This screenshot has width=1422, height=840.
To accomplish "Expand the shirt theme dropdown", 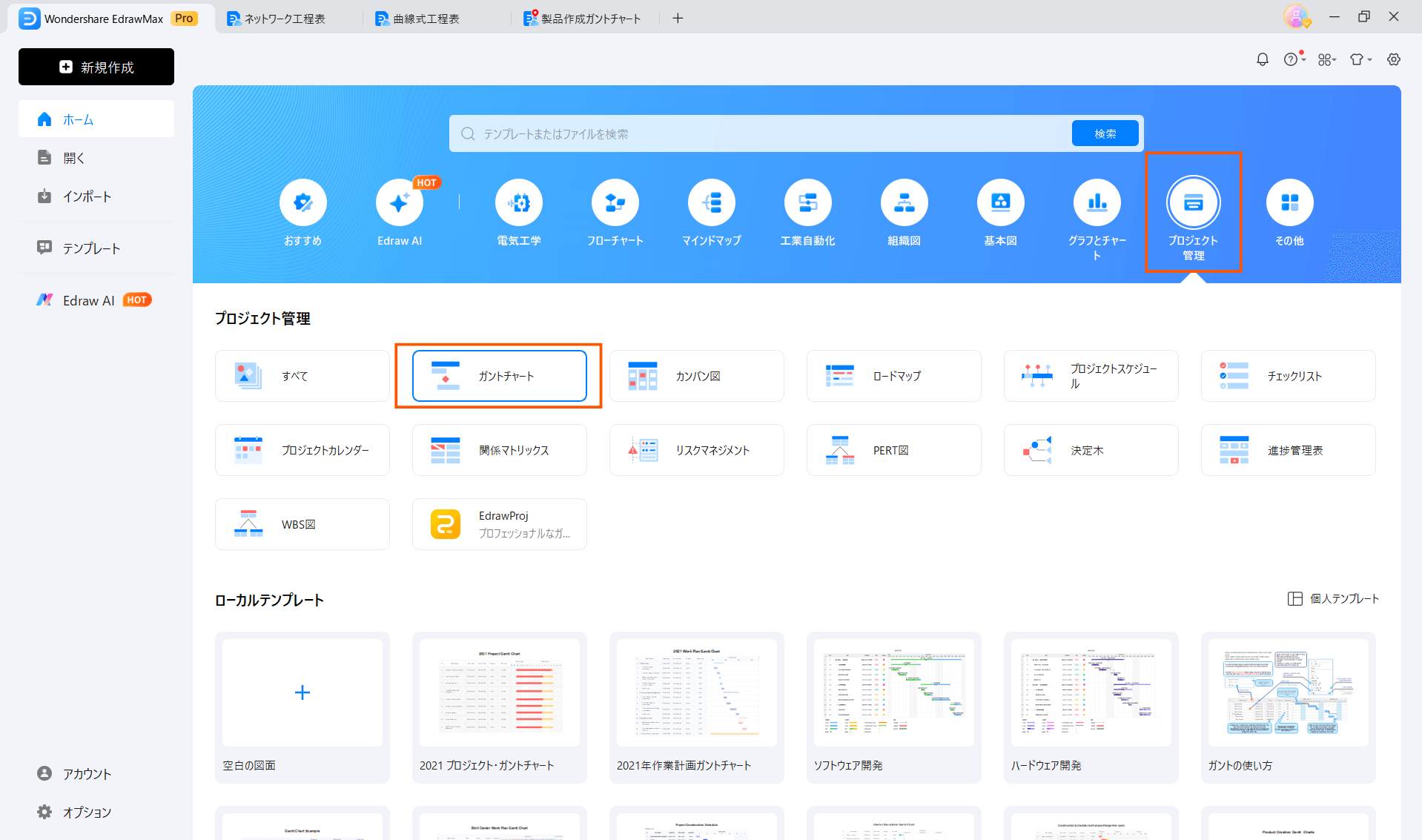I will (1360, 59).
